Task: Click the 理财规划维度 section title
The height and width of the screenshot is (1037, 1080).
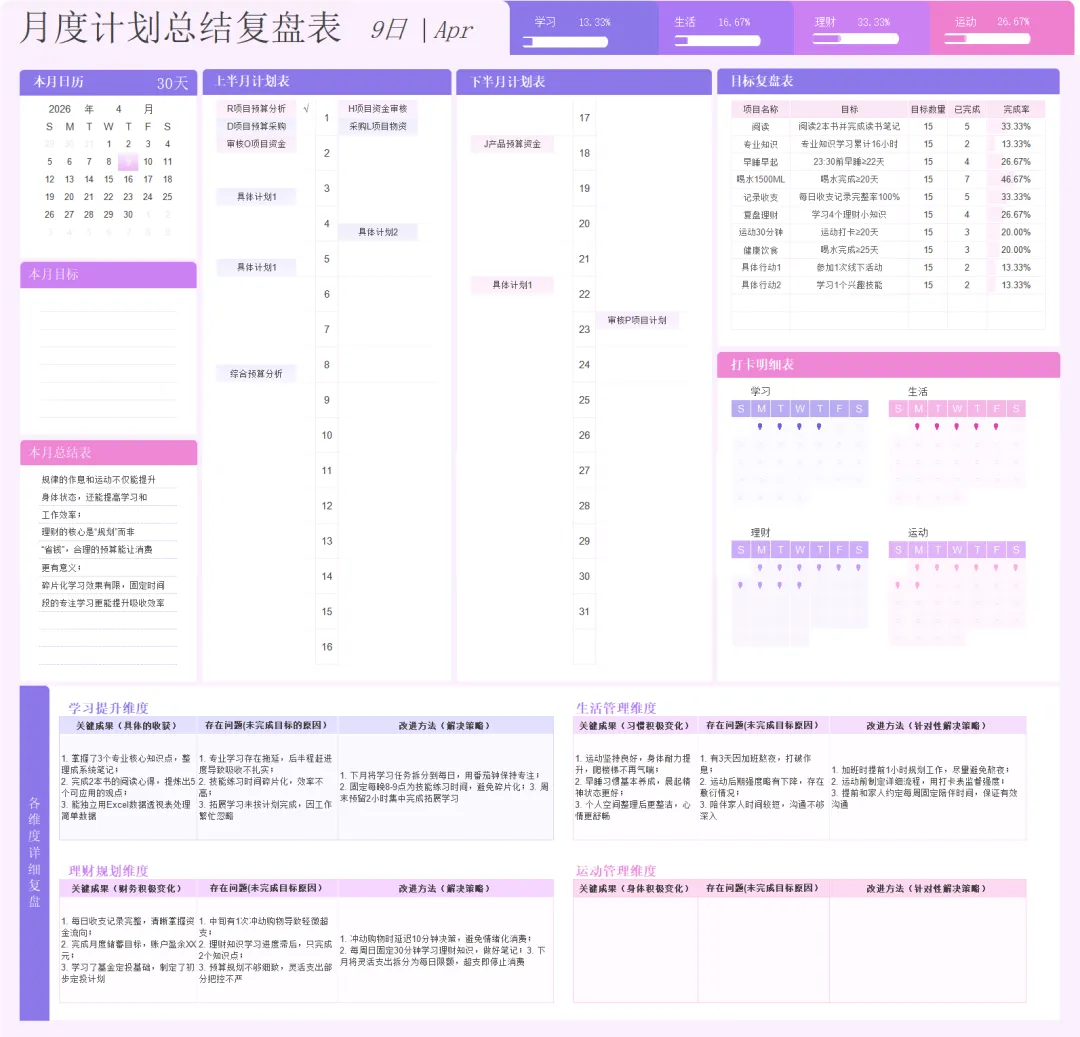Action: coord(108,871)
